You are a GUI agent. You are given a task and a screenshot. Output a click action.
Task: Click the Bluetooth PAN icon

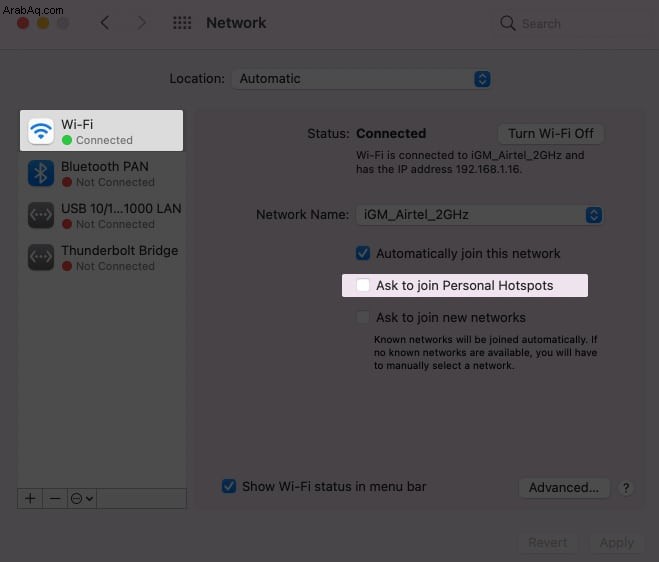[41, 173]
